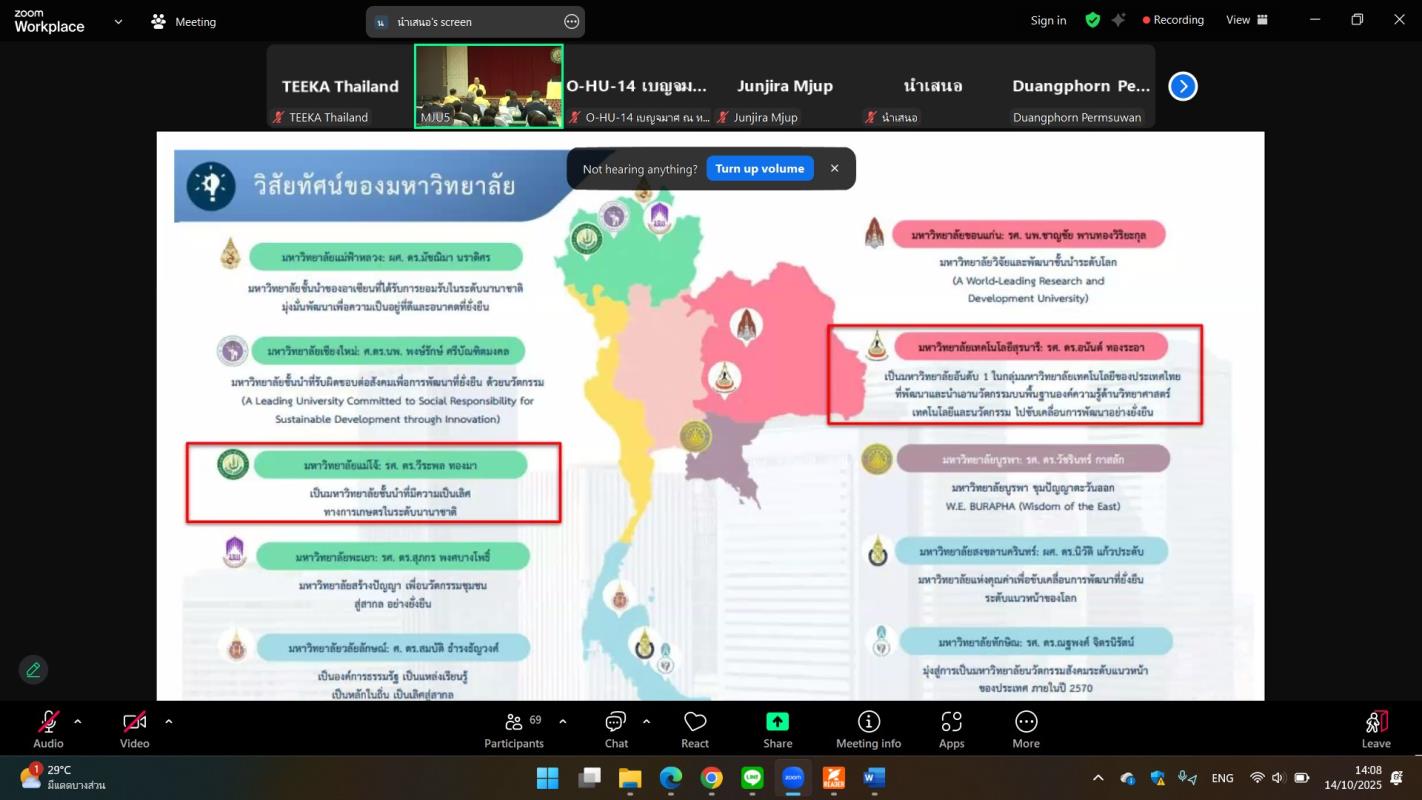Image resolution: width=1422 pixels, height=800 pixels.
Task: Open the Zoom Workplace dropdown arrow
Action: click(118, 21)
